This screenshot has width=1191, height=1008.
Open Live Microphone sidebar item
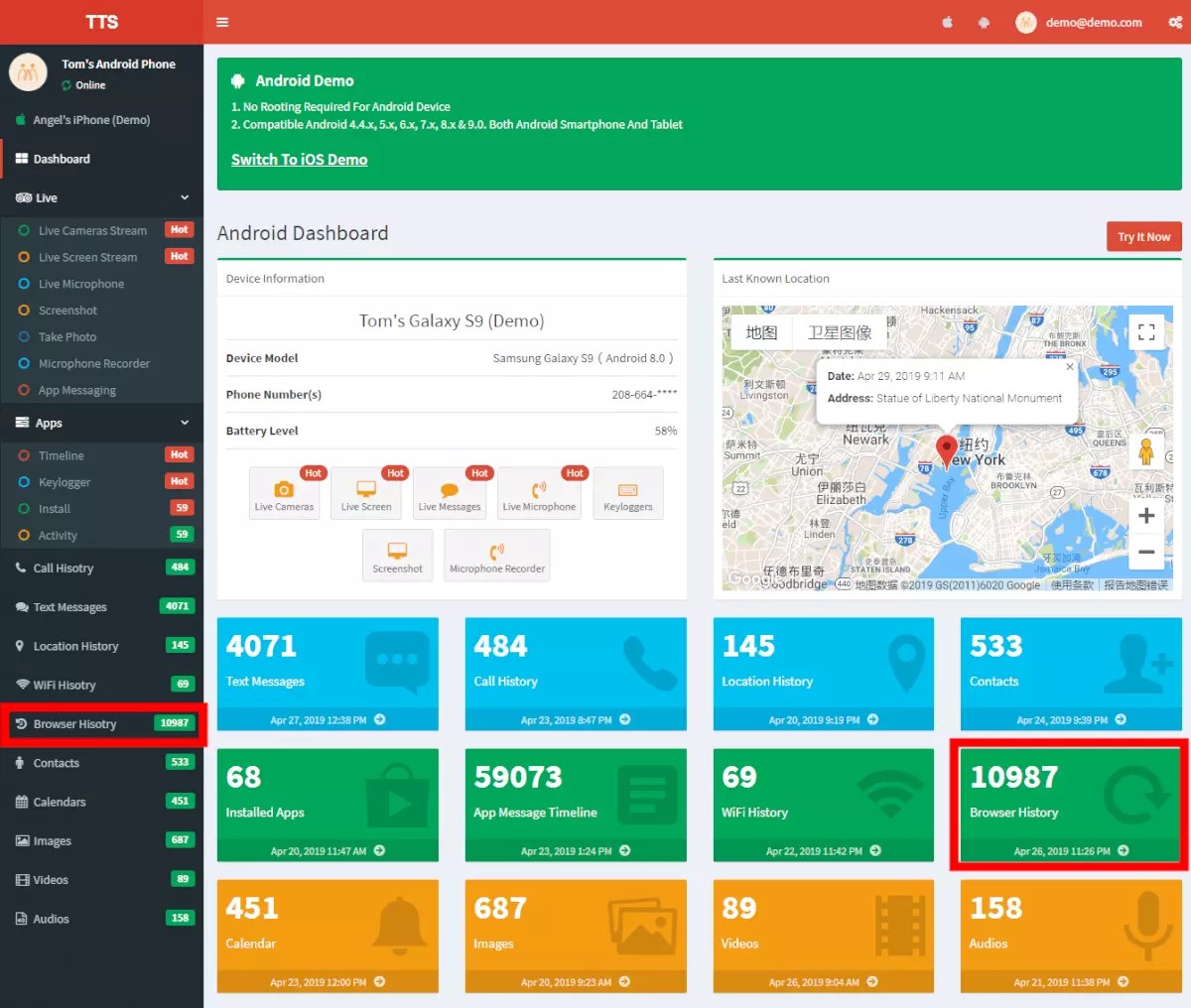[101, 284]
